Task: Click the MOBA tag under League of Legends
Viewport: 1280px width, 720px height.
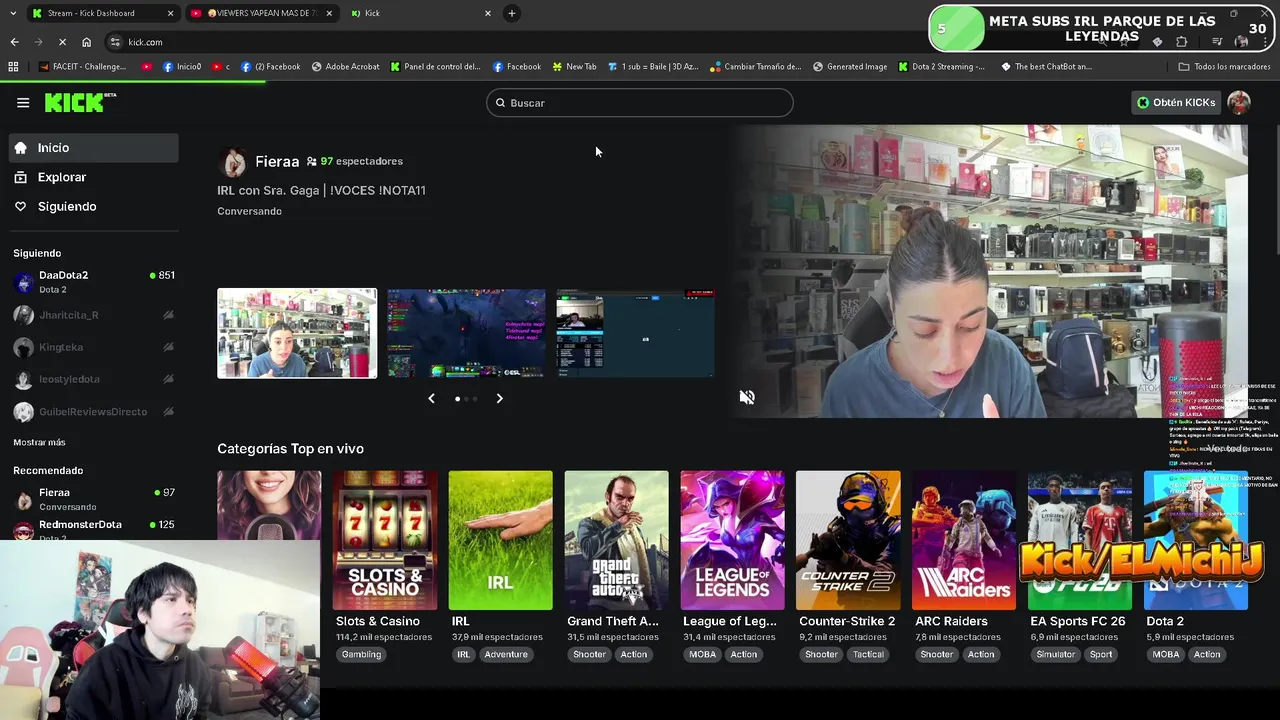Action: pos(702,654)
